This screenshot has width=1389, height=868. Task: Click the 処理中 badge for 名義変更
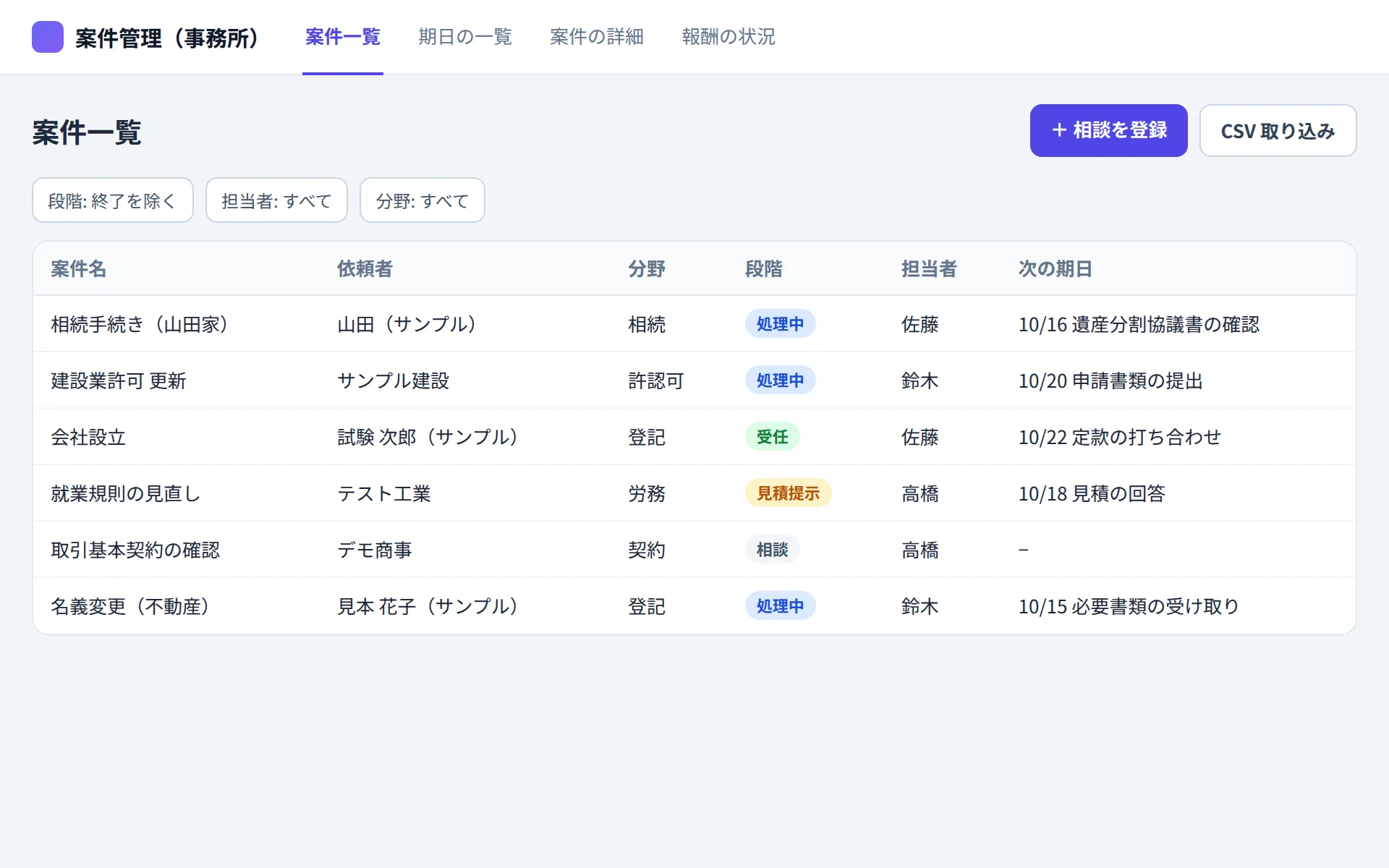[781, 605]
